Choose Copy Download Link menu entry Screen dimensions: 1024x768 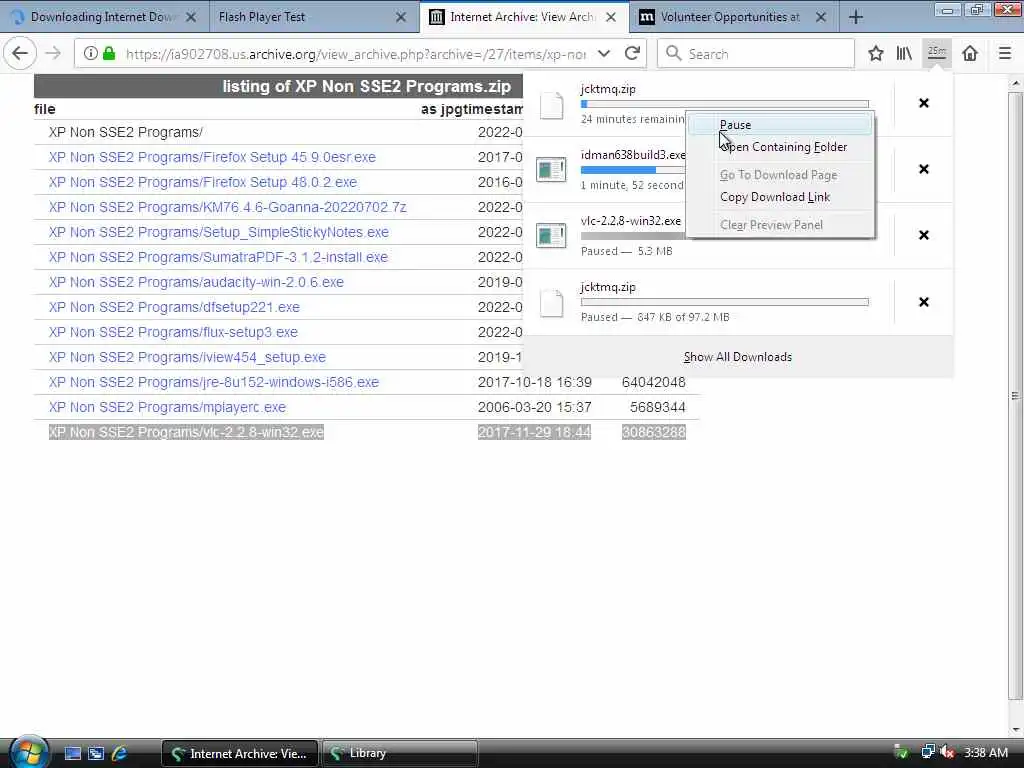[x=780, y=197]
